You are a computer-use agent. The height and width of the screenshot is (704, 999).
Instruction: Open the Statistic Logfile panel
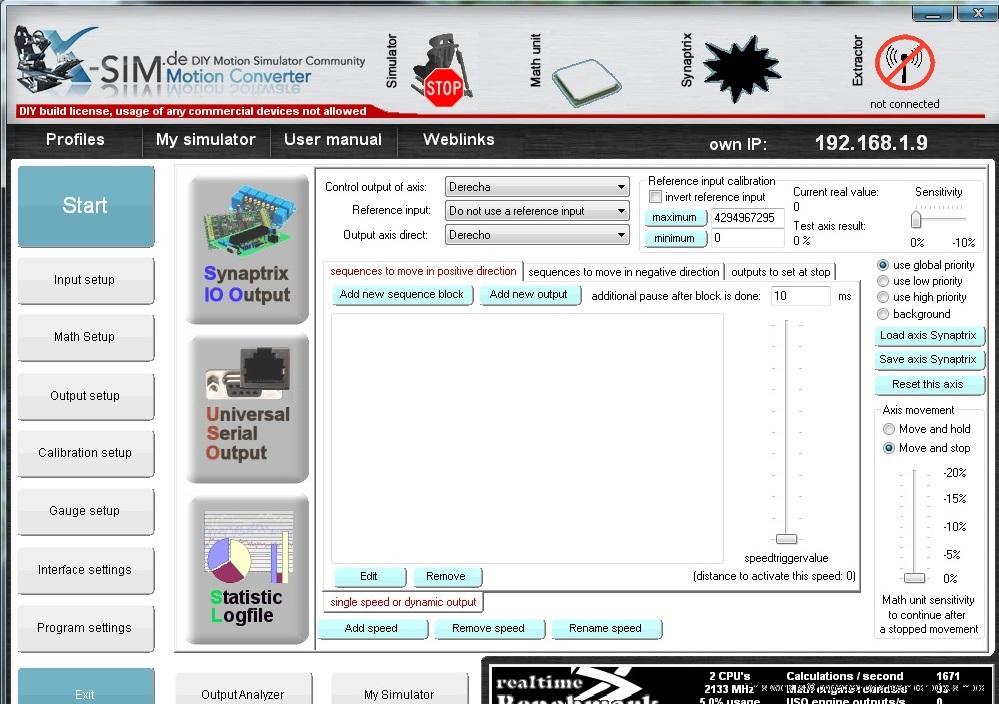click(x=247, y=570)
